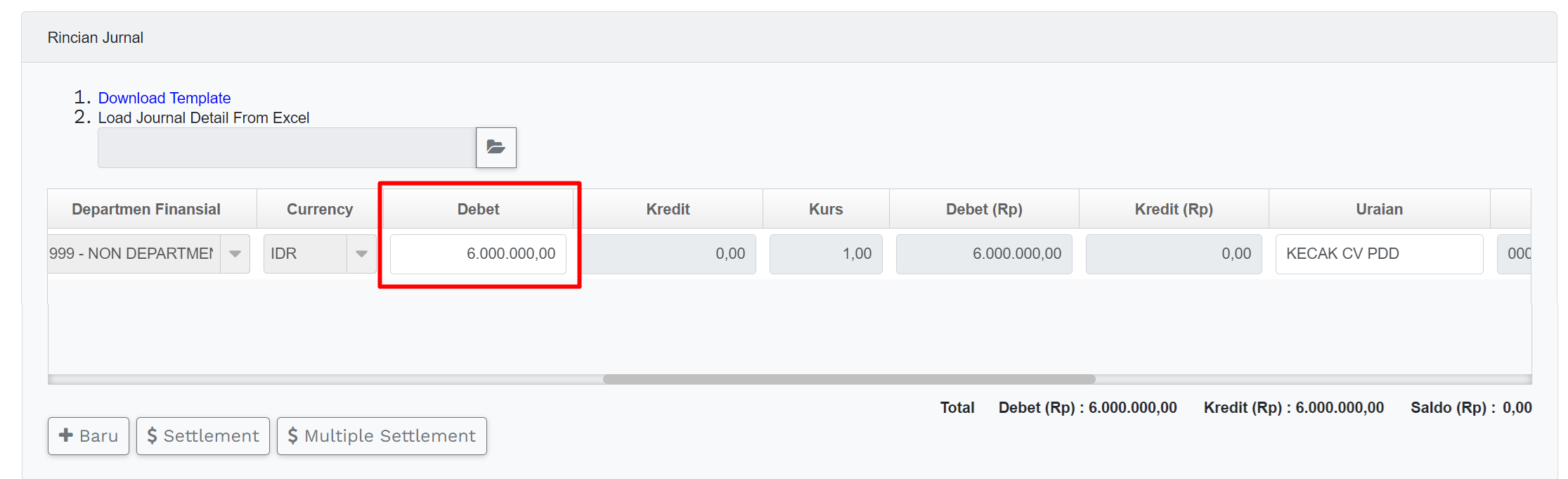Click the Departmen Finansial column header
Screen dimensions: 1568x479
(x=146, y=210)
